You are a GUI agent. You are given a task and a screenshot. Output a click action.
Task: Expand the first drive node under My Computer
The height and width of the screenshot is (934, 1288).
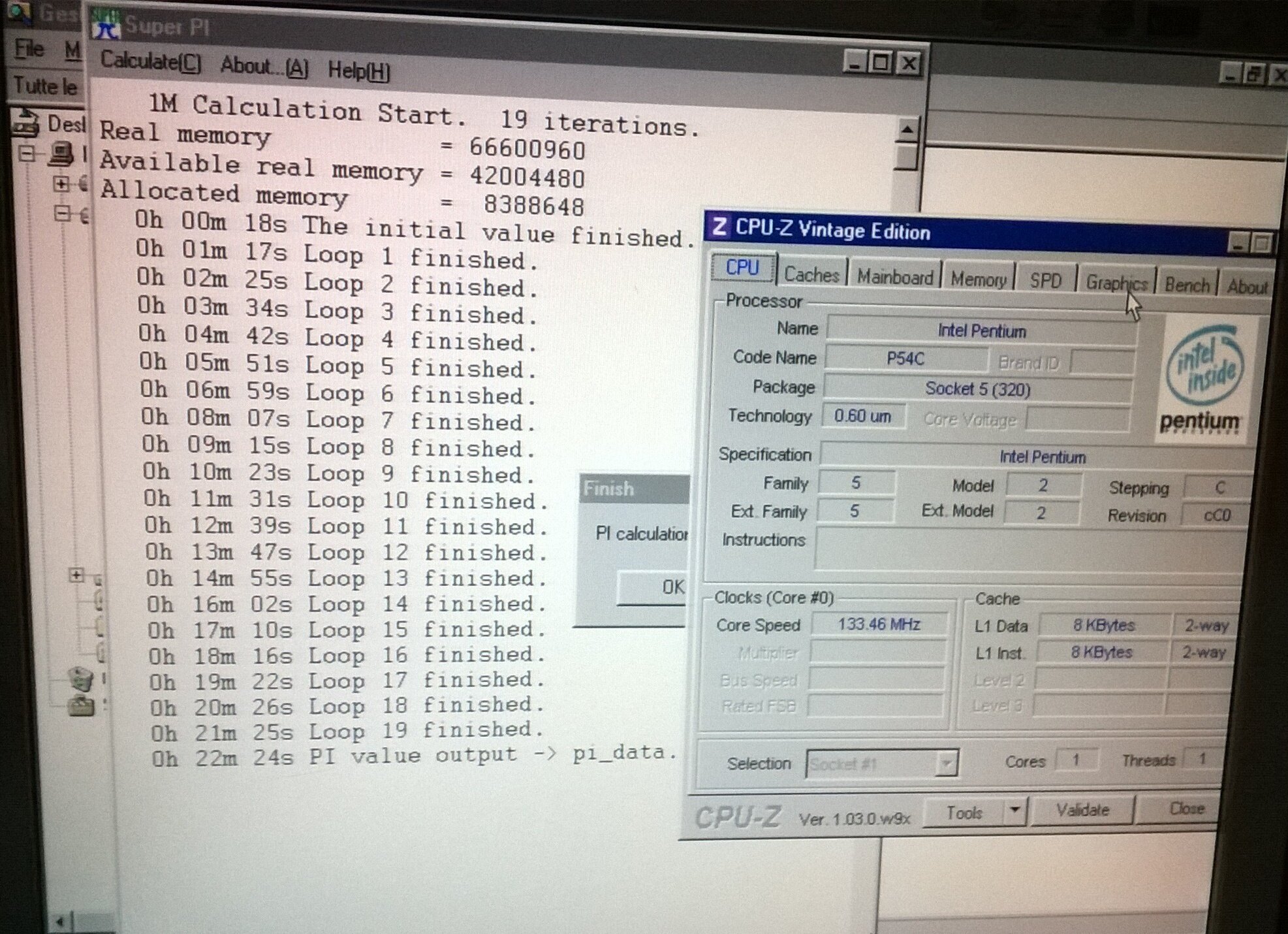coord(61,184)
